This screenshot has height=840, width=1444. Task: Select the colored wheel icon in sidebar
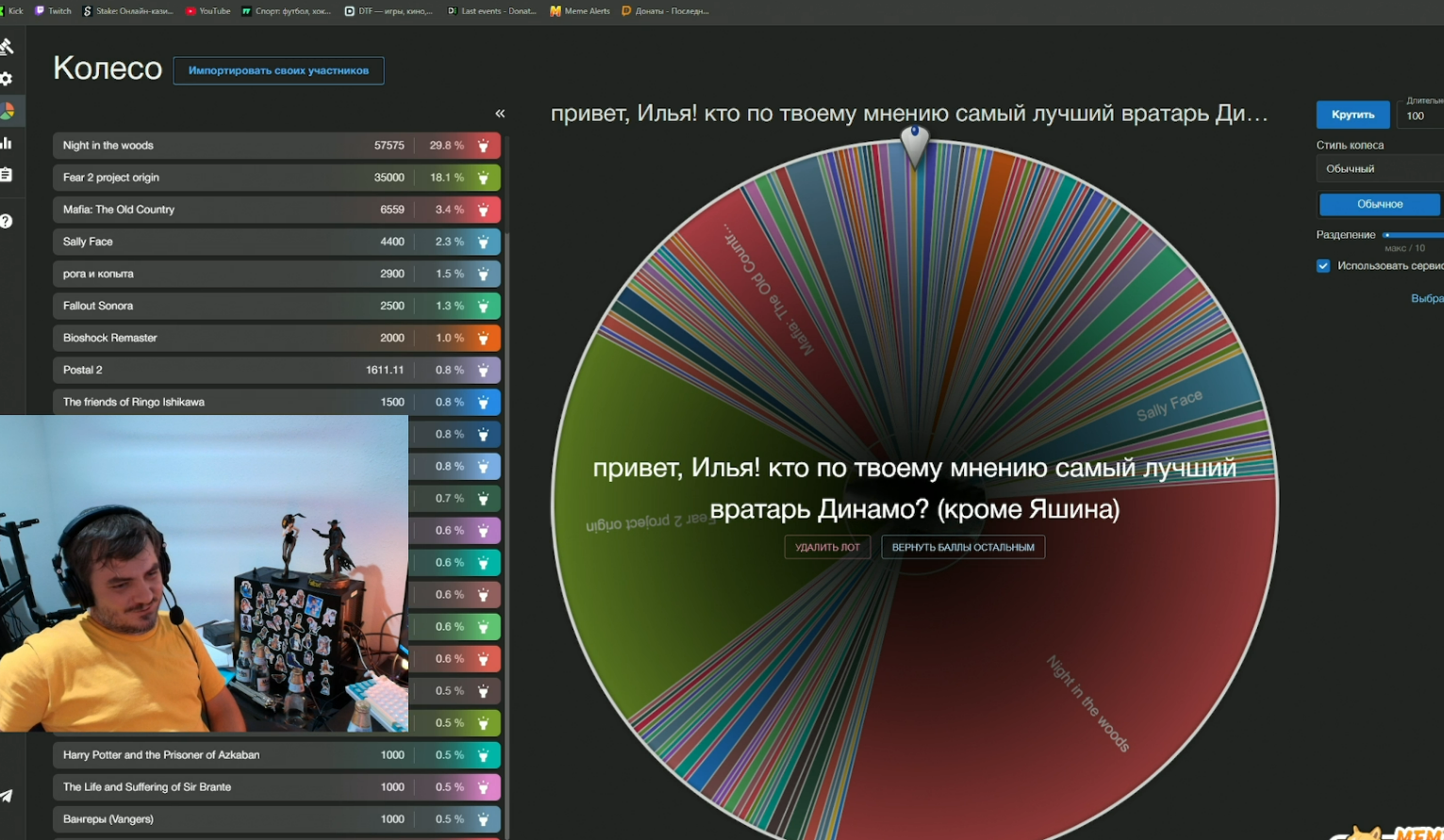coord(7,111)
